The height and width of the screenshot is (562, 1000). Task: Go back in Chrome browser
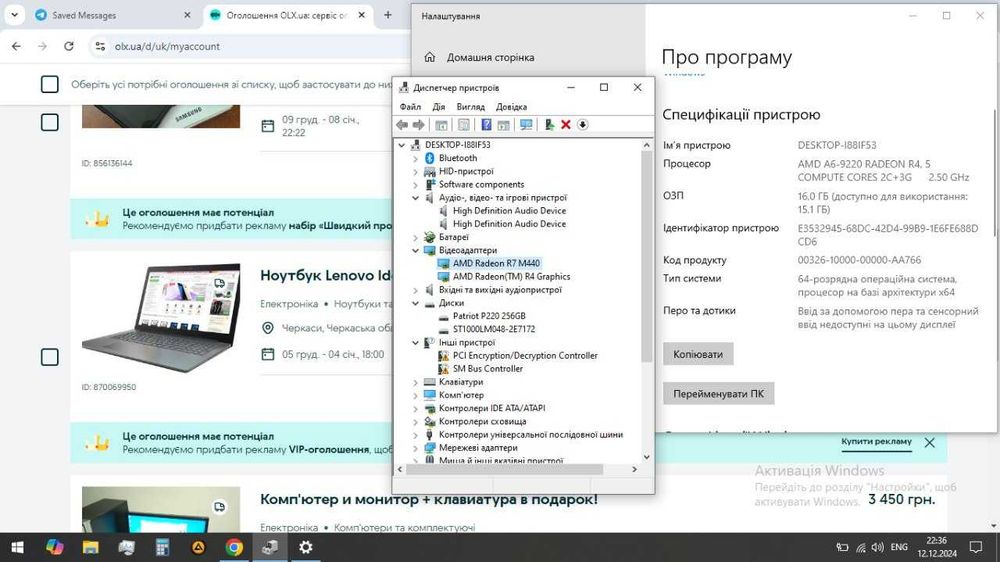pyautogui.click(x=17, y=46)
